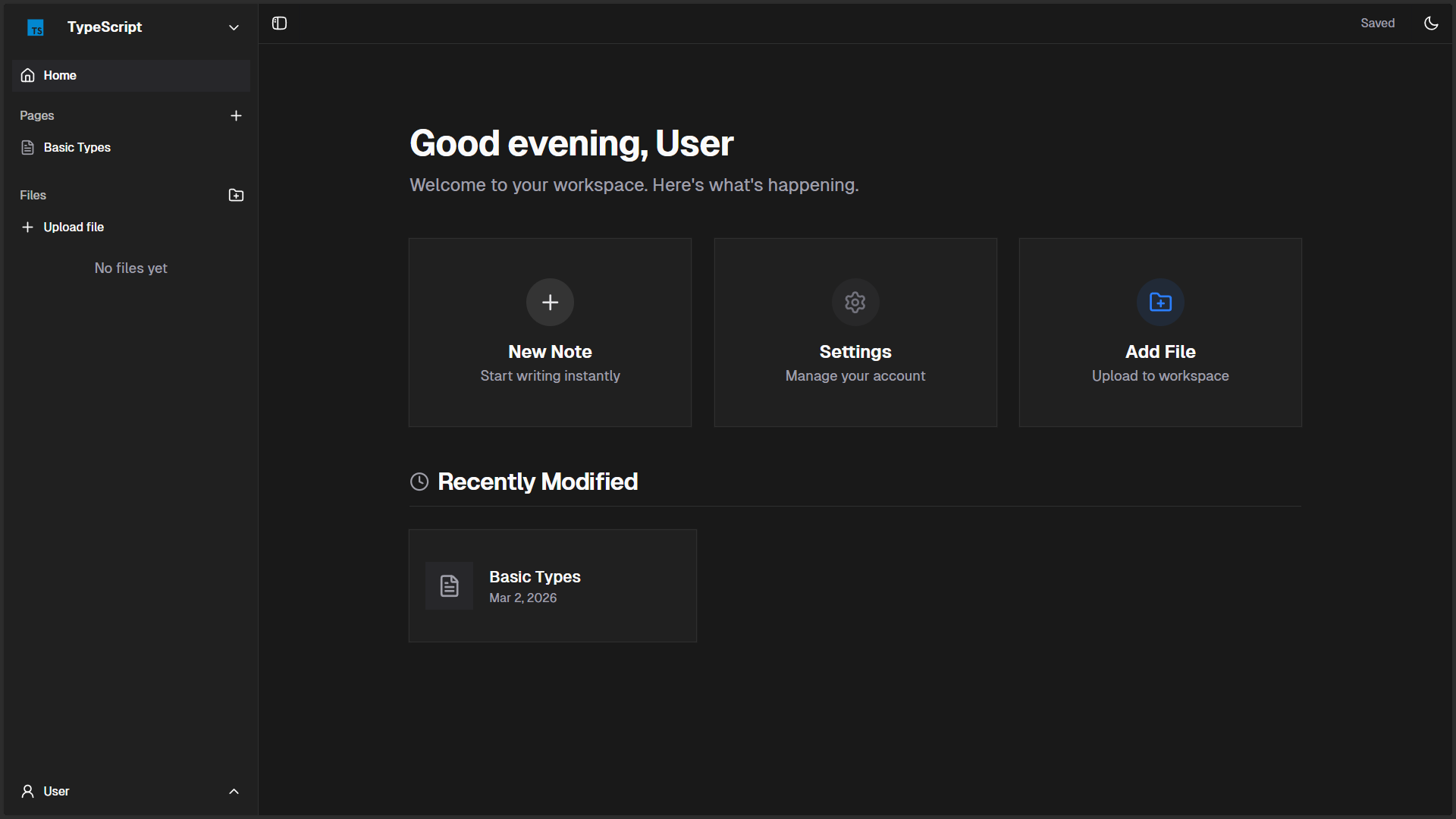1456x819 pixels.
Task: Click the add folder icon beside Files
Action: click(x=235, y=195)
